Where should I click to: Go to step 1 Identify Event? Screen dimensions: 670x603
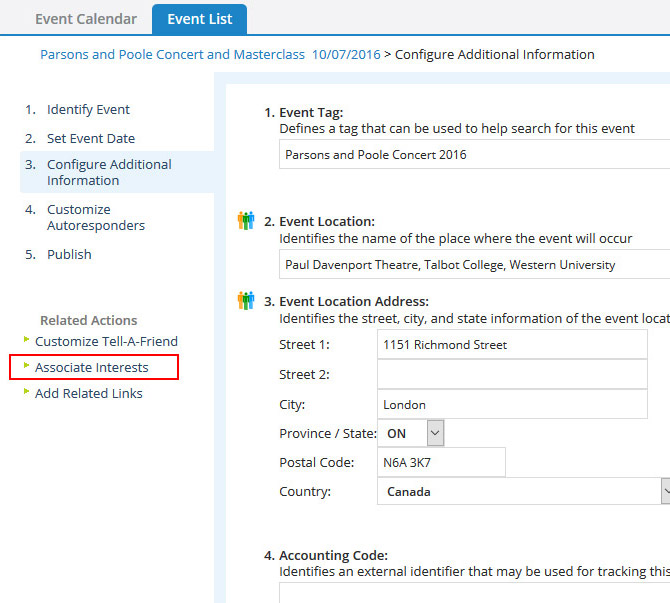[88, 110]
